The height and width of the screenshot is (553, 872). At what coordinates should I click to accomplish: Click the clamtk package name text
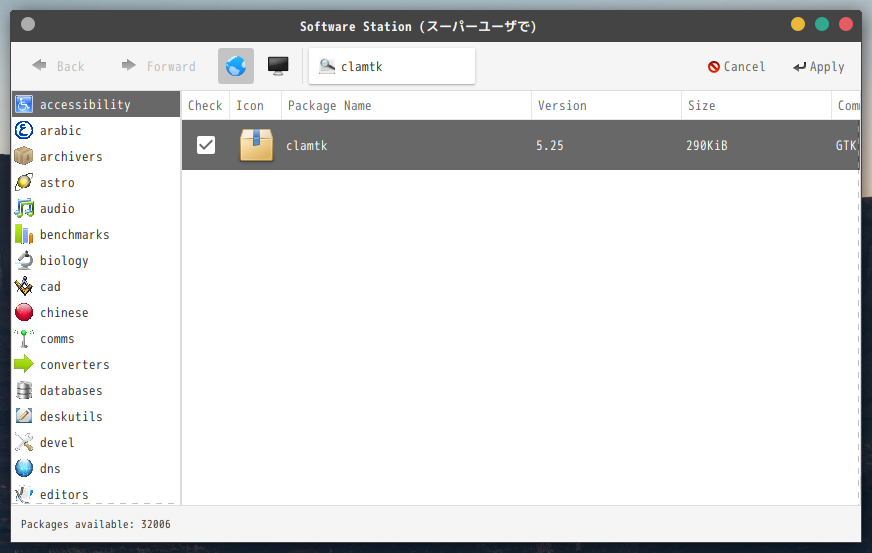306,146
